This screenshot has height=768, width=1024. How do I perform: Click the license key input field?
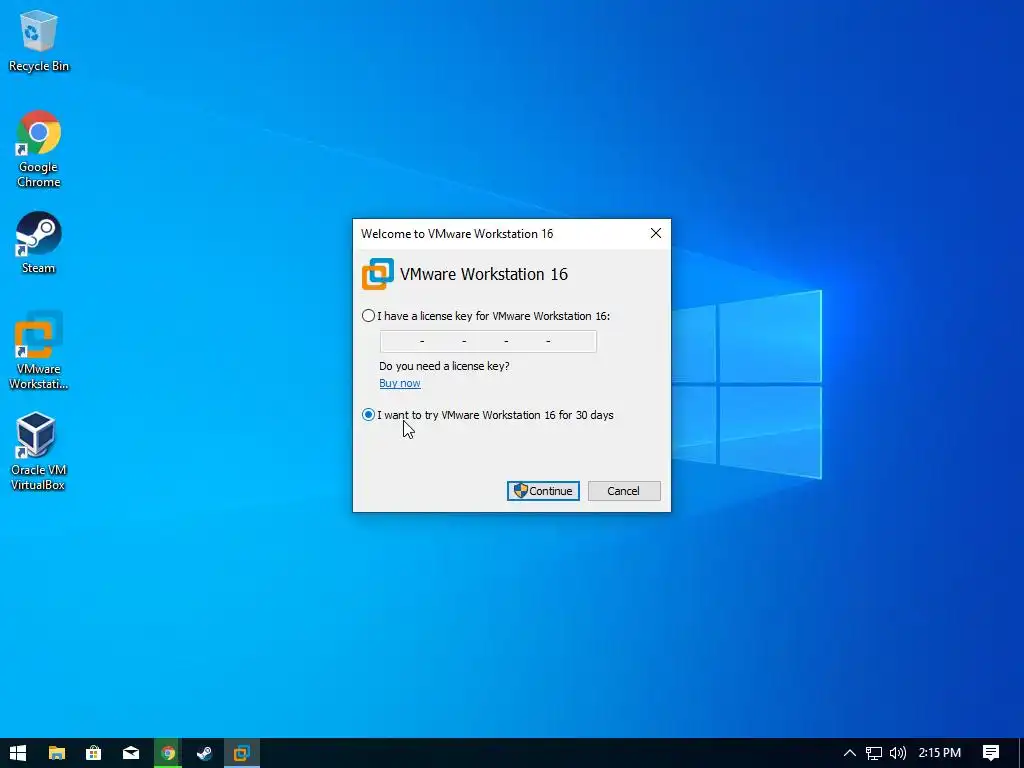click(x=488, y=341)
